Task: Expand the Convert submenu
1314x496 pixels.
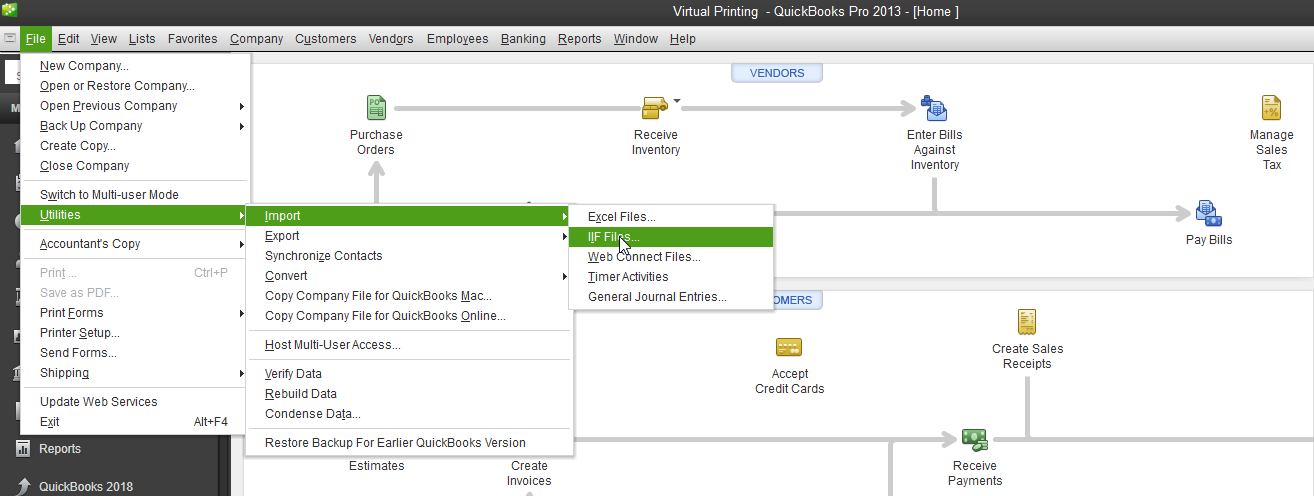Action: coord(565,276)
